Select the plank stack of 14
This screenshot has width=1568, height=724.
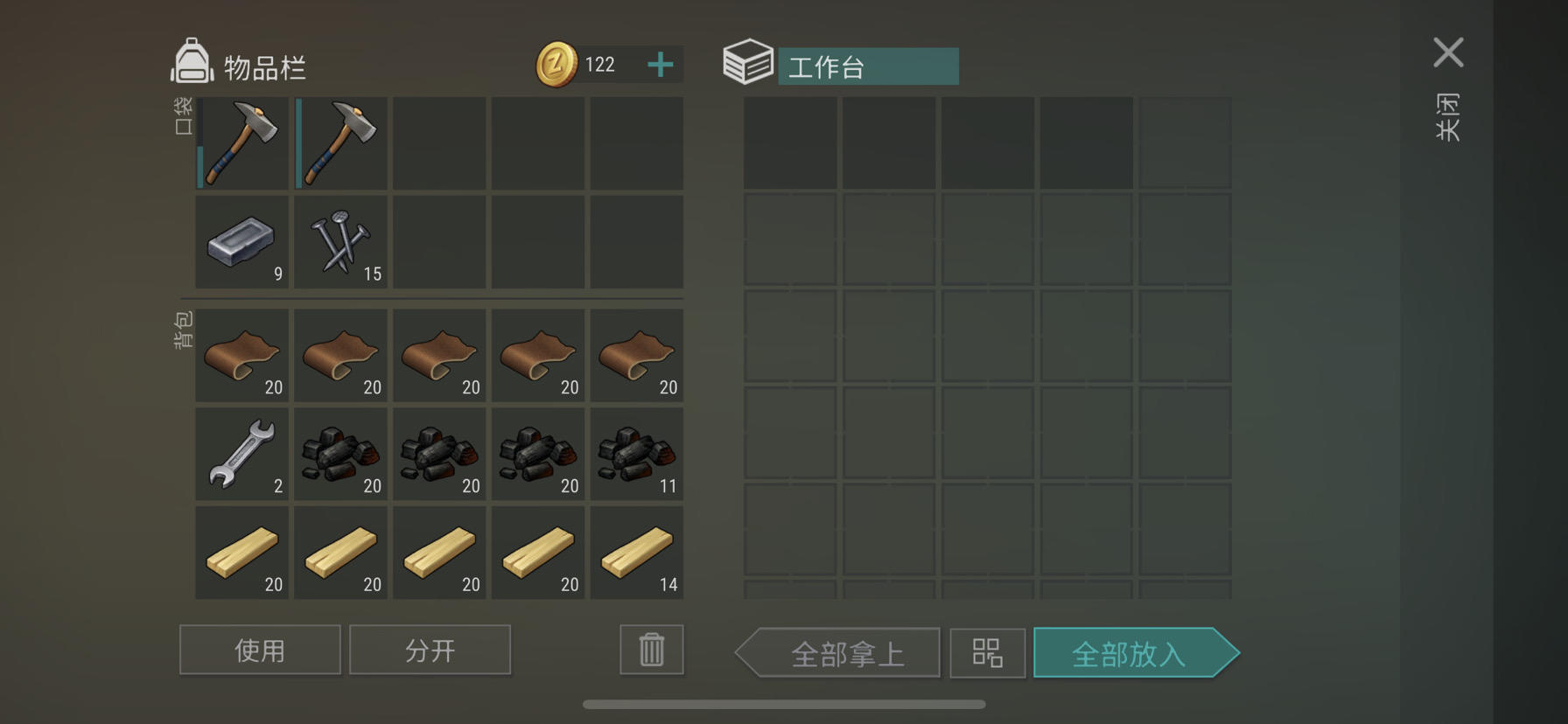click(x=637, y=553)
